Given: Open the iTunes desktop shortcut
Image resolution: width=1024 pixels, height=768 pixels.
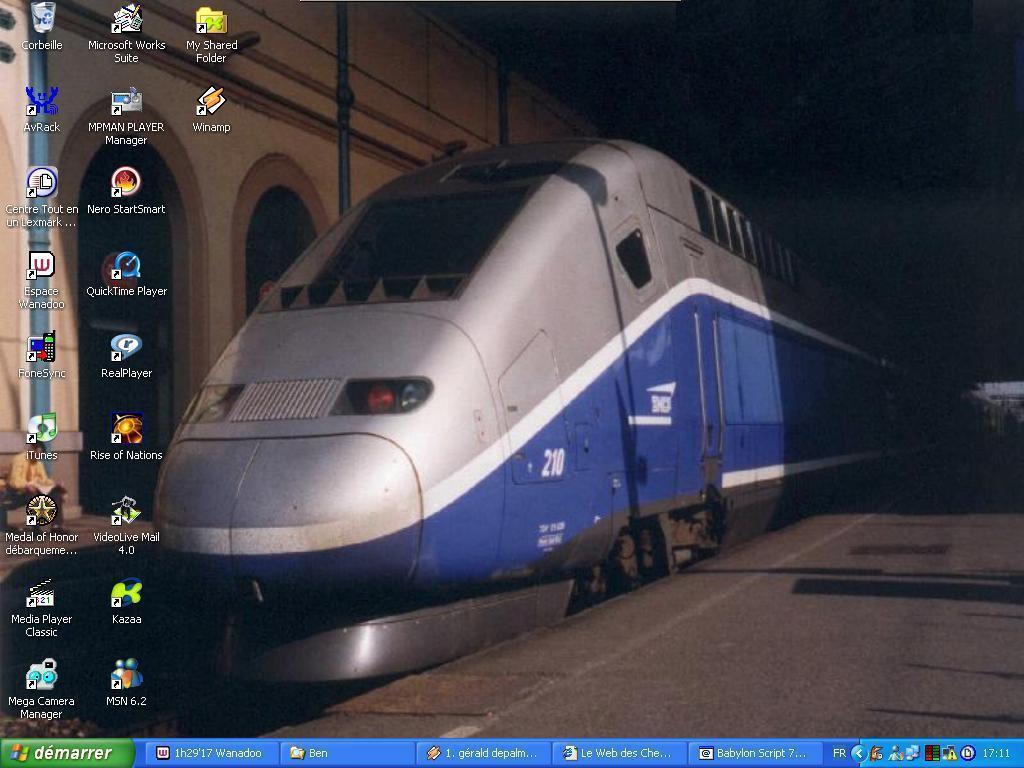Looking at the screenshot, I should coord(42,430).
